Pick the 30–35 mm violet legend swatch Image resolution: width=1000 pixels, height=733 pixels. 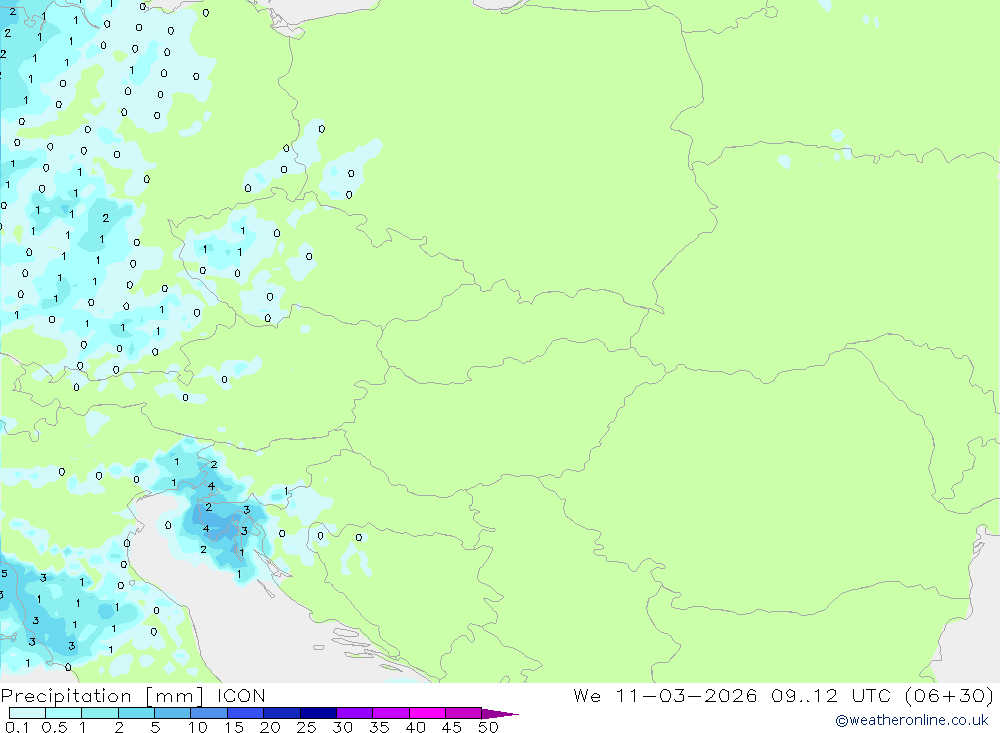click(355, 713)
